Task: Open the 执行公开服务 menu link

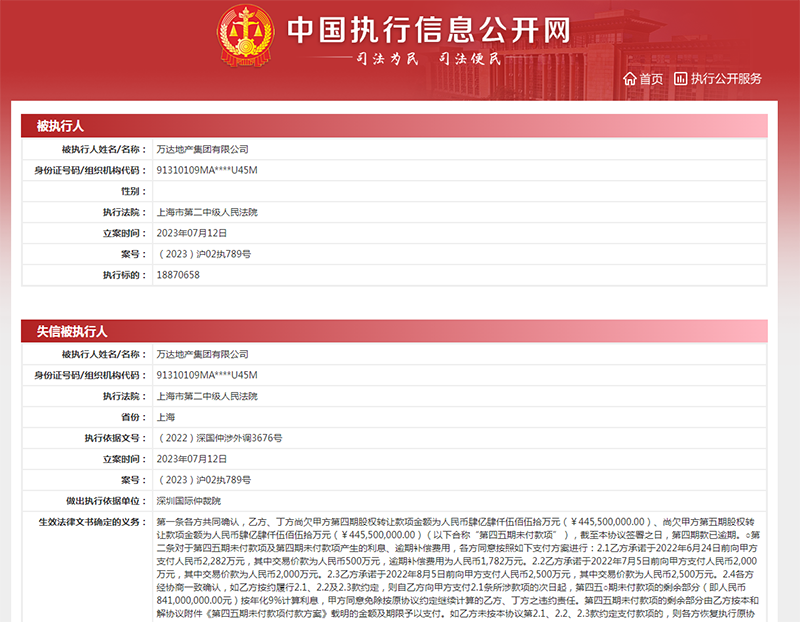Action: pos(726,79)
